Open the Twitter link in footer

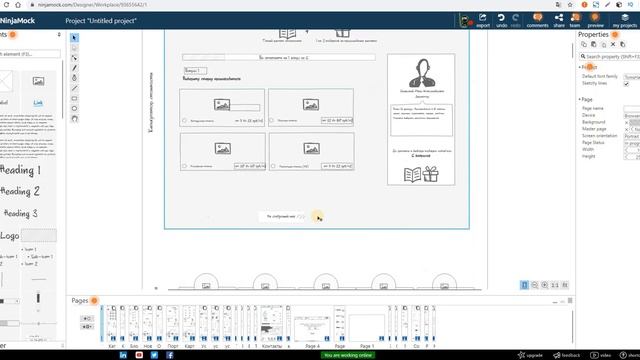point(154,355)
